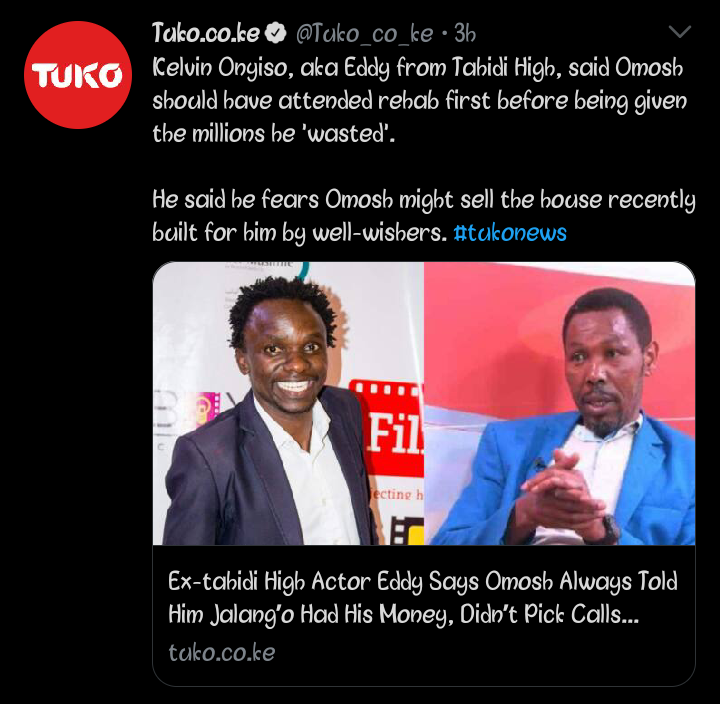Screen dimensions: 720x704
Task: Select the tweet line mentioning Kelvin Onyiso
Action: (417, 68)
